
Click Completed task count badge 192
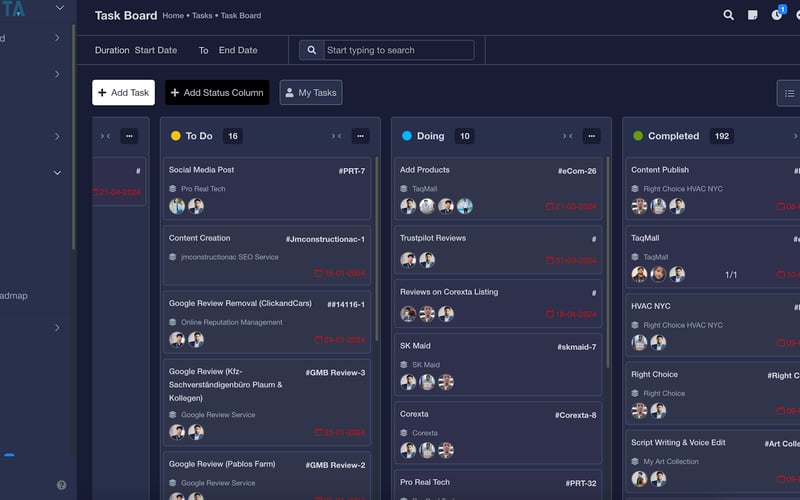point(721,136)
